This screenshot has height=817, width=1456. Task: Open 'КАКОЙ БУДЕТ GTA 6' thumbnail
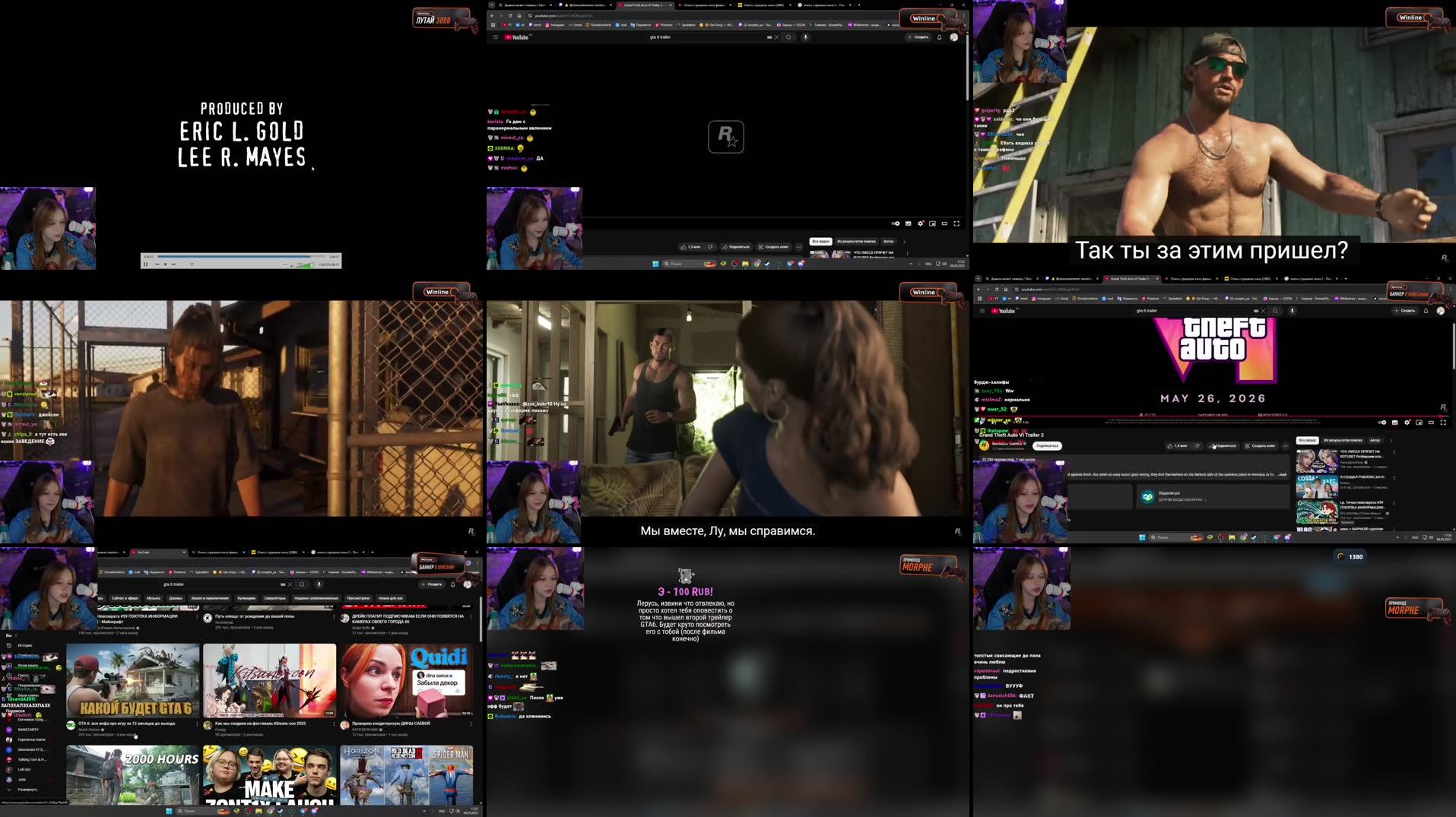click(x=133, y=681)
